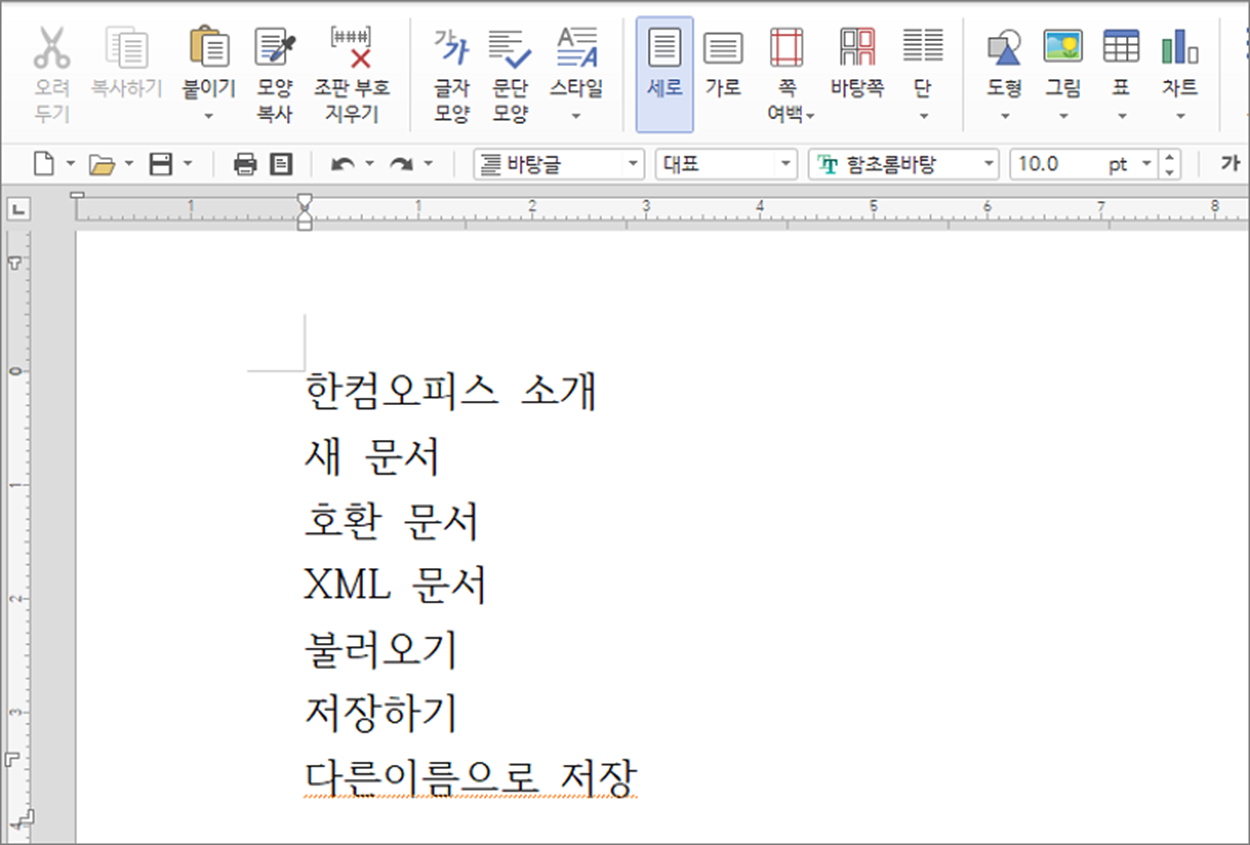
Task: Click the Copy (복사하기) icon
Action: [127, 48]
